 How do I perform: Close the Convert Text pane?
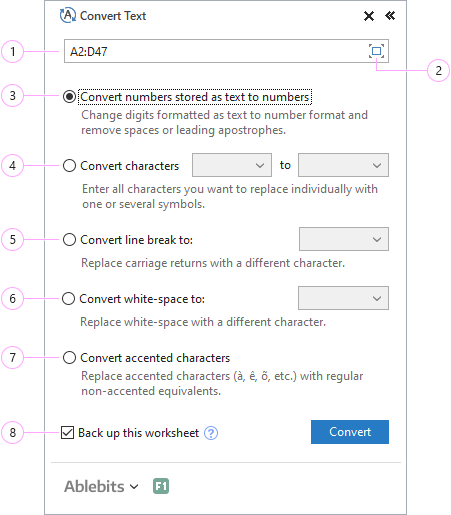coord(369,16)
